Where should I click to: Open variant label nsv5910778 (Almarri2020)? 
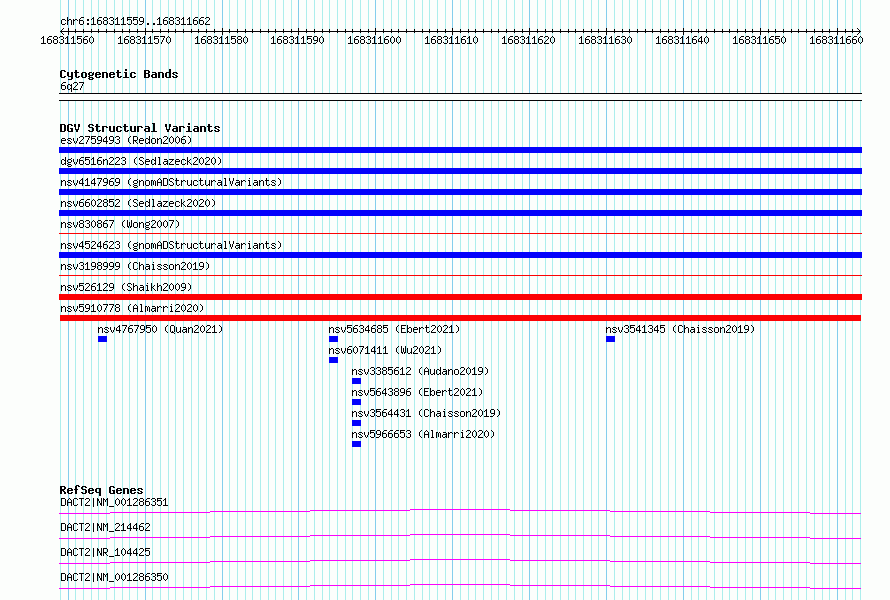point(132,308)
